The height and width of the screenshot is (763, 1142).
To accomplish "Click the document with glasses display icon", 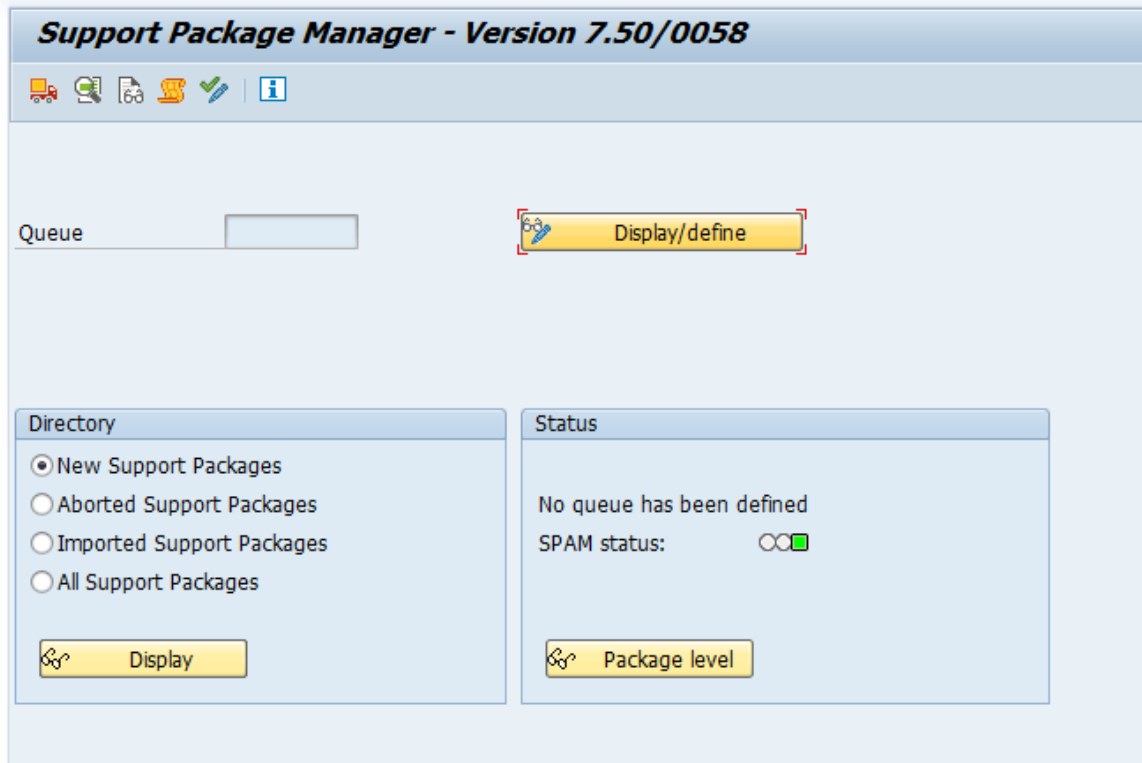I will 130,91.
